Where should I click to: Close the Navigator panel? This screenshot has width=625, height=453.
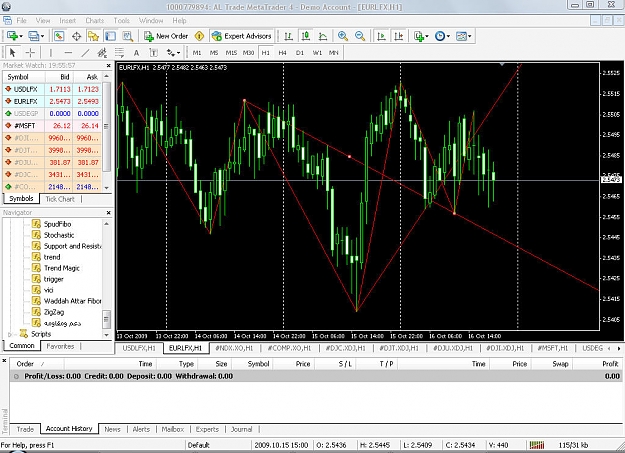(108, 213)
